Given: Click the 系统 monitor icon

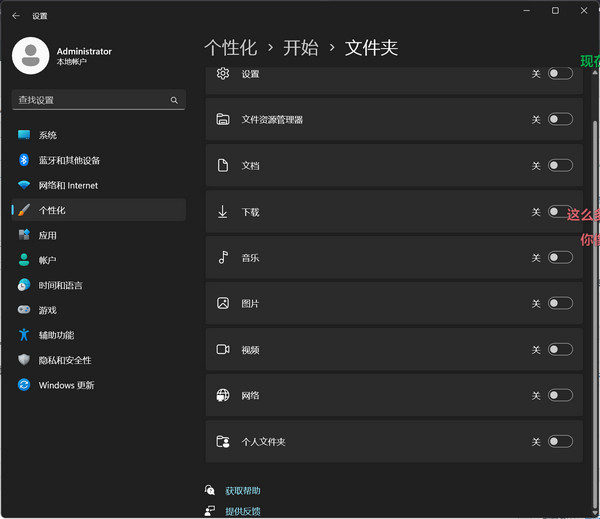Looking at the screenshot, I should pyautogui.click(x=24, y=135).
